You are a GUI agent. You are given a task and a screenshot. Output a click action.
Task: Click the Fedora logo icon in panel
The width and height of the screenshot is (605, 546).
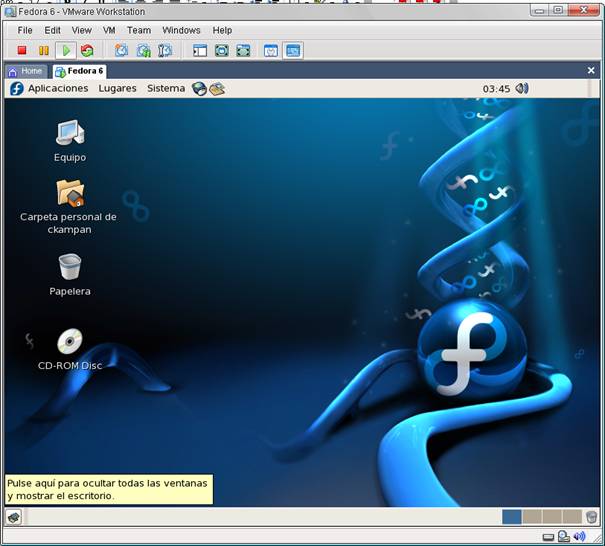pos(17,88)
